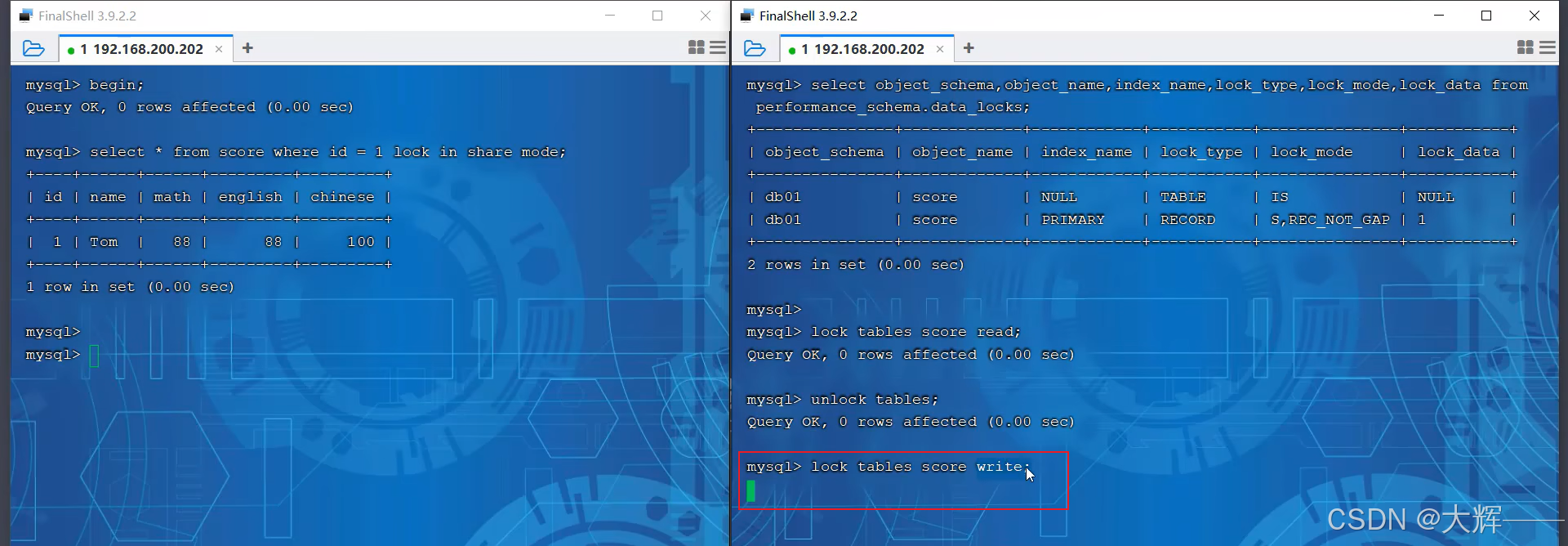1568x546 pixels.
Task: Click 'performance_schema.data_locks;' text
Action: click(893, 107)
